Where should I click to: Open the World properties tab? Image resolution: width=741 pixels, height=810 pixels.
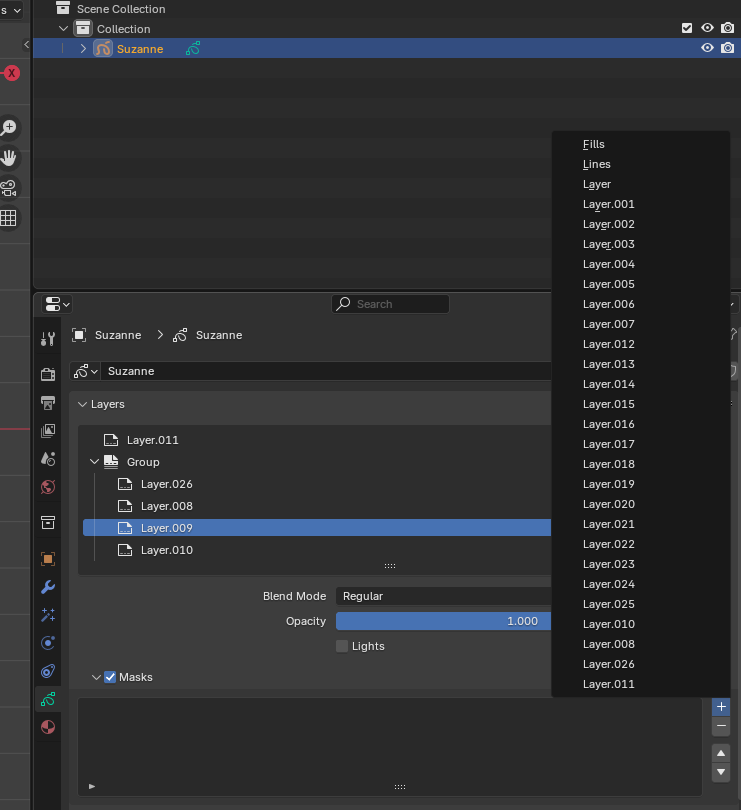point(48,487)
